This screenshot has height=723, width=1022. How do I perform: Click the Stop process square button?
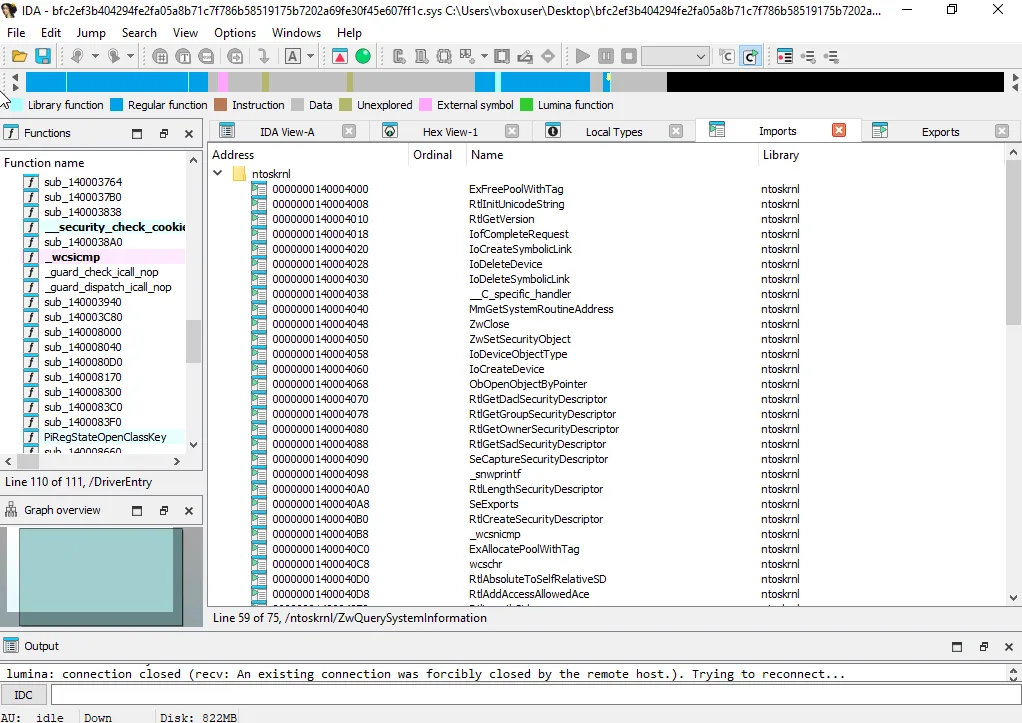(x=628, y=57)
